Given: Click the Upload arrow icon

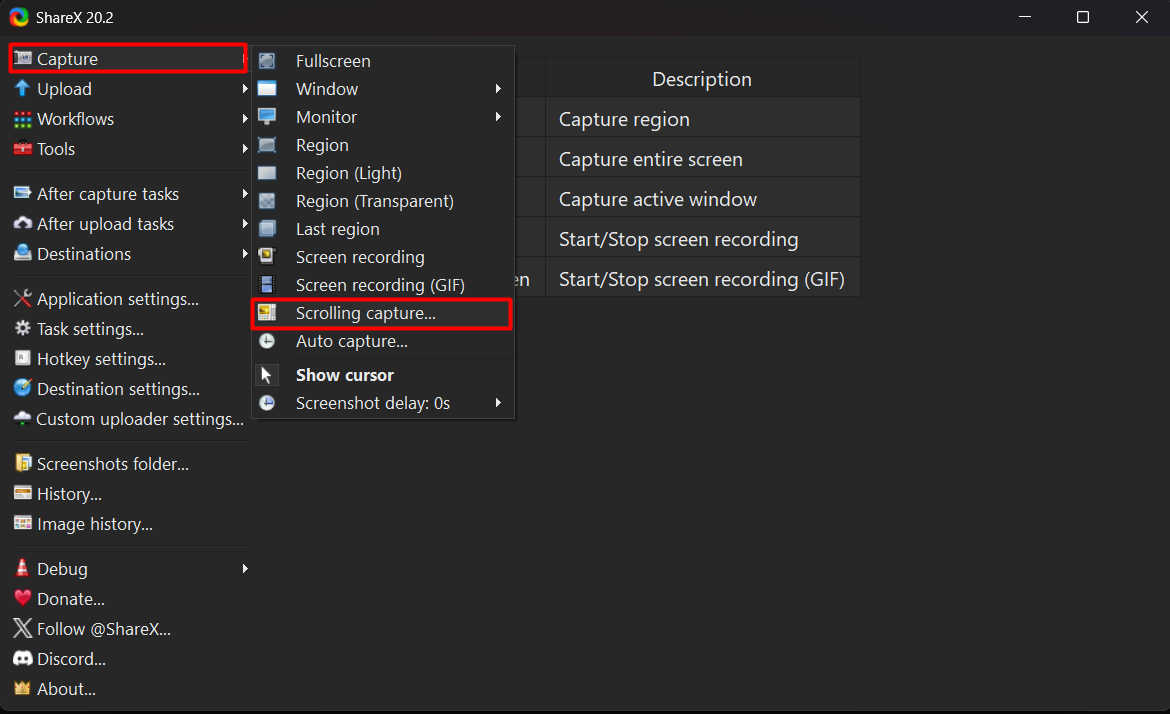Looking at the screenshot, I should (x=22, y=88).
